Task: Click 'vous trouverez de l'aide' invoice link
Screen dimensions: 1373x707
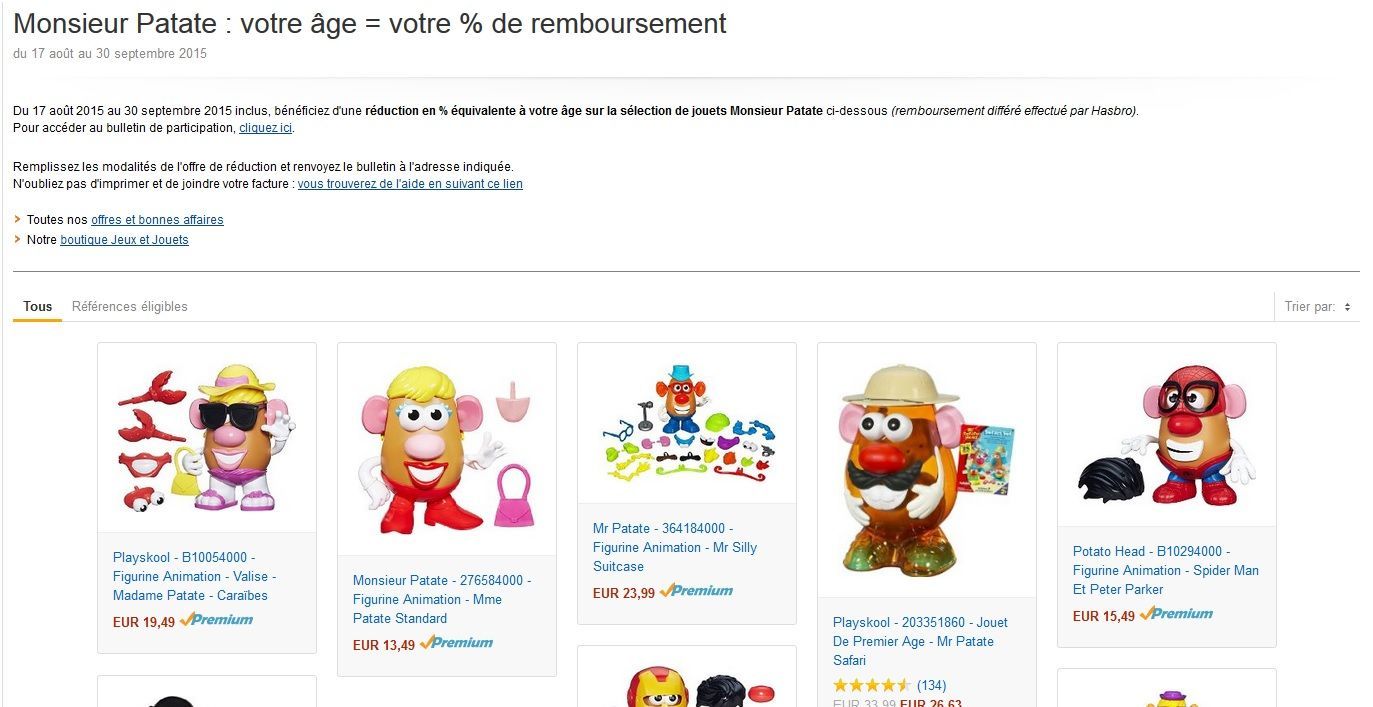Action: point(410,184)
